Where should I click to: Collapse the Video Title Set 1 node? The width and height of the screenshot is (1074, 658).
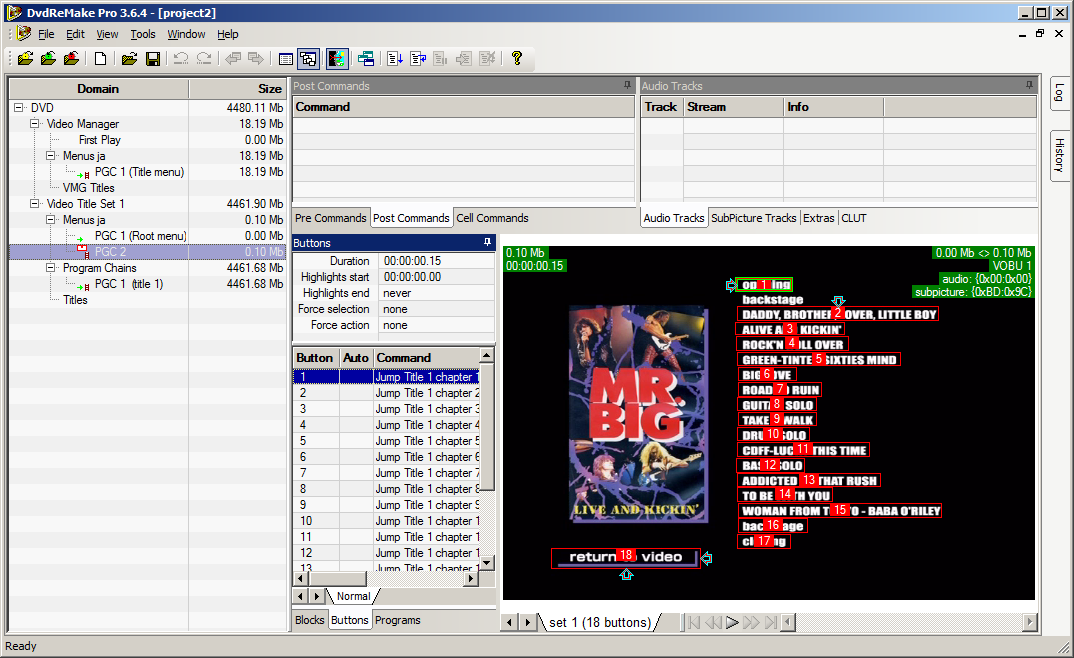coord(34,204)
